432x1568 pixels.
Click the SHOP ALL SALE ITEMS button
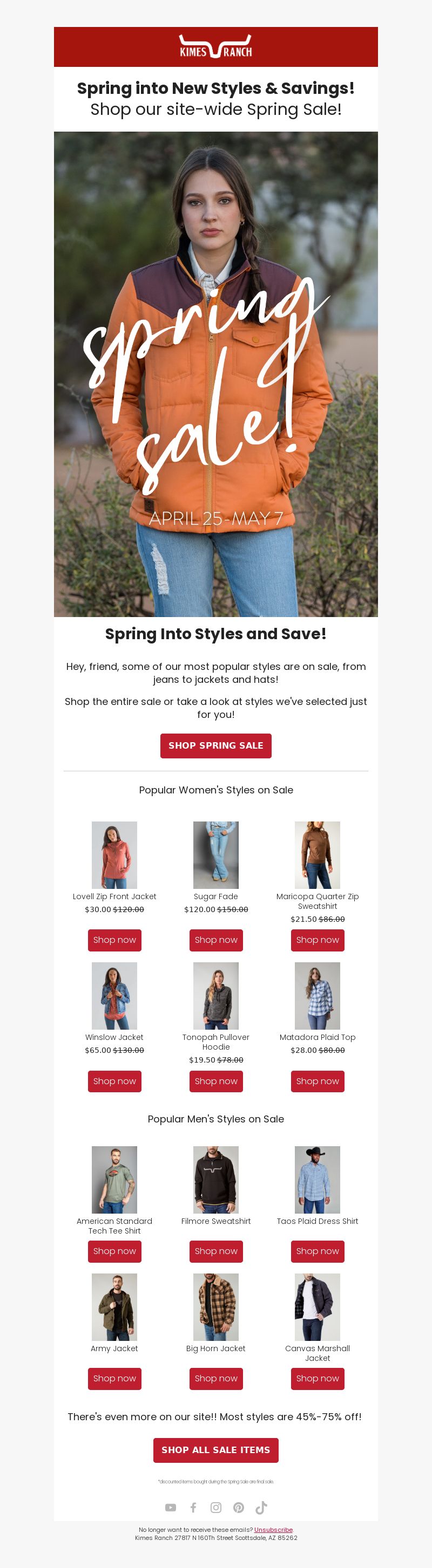tap(215, 1450)
